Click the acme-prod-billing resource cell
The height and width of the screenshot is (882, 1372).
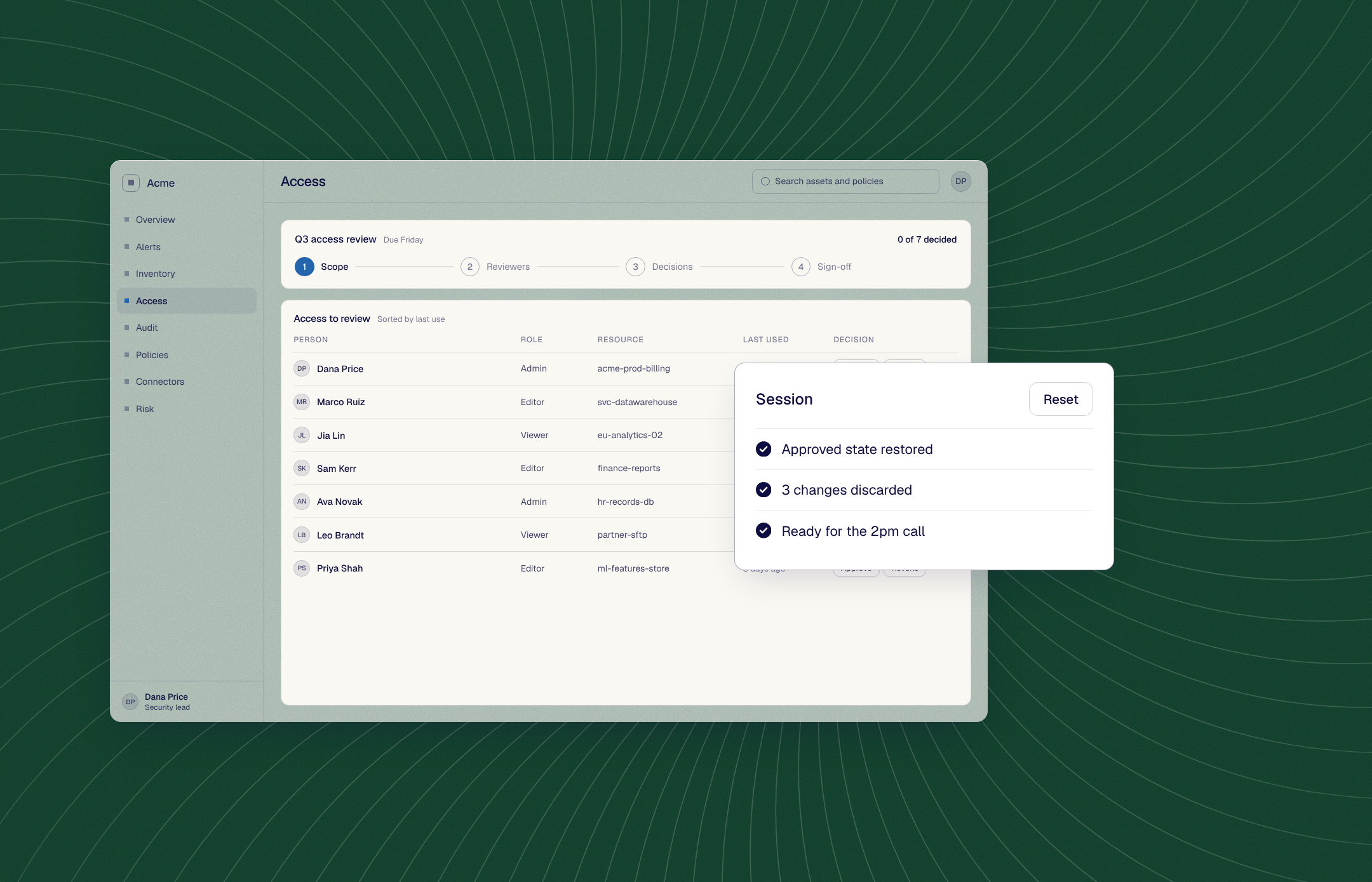tap(633, 368)
